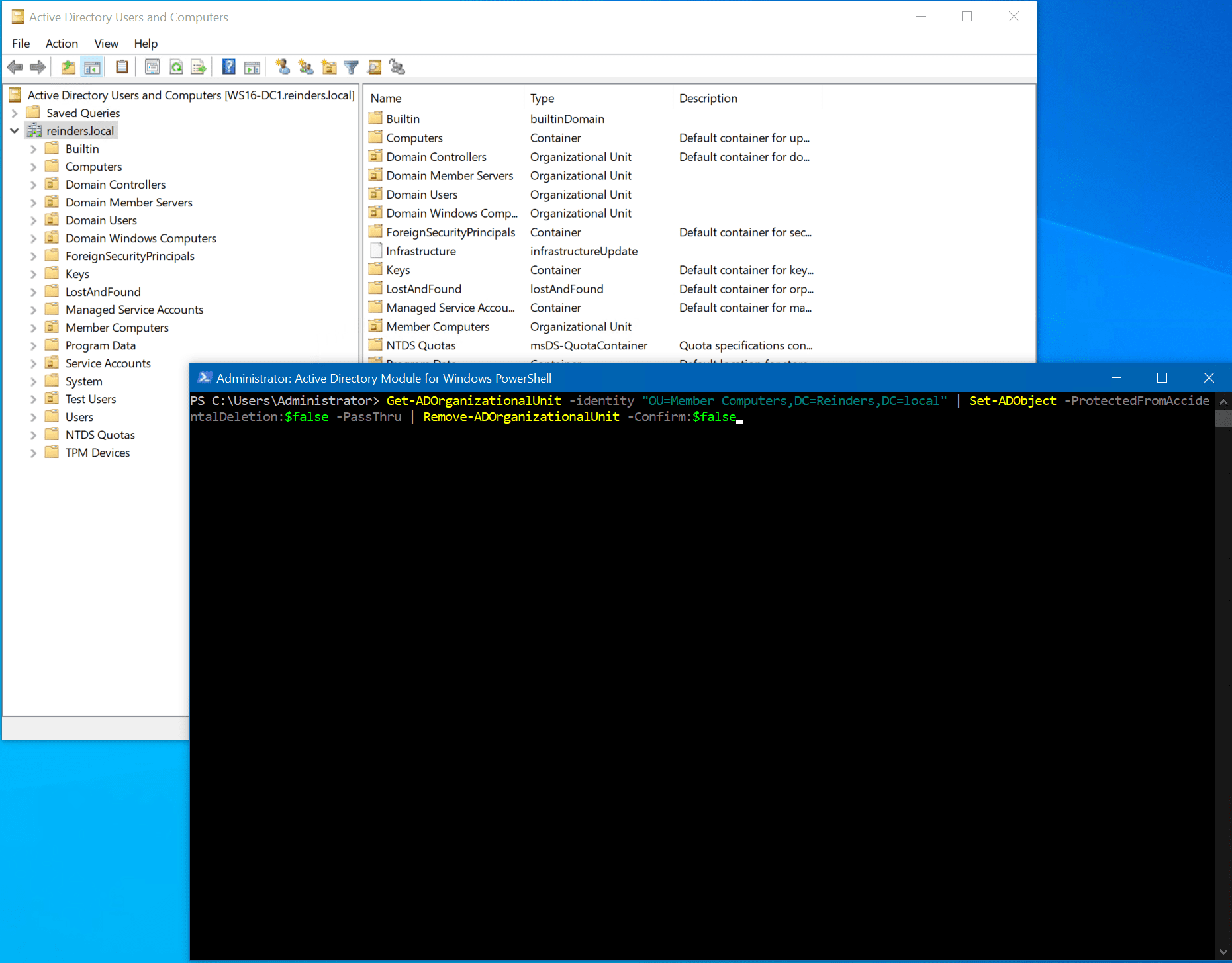Screen dimensions: 1232x963
Task: Collapse the reinders.local domain node
Action: click(15, 131)
